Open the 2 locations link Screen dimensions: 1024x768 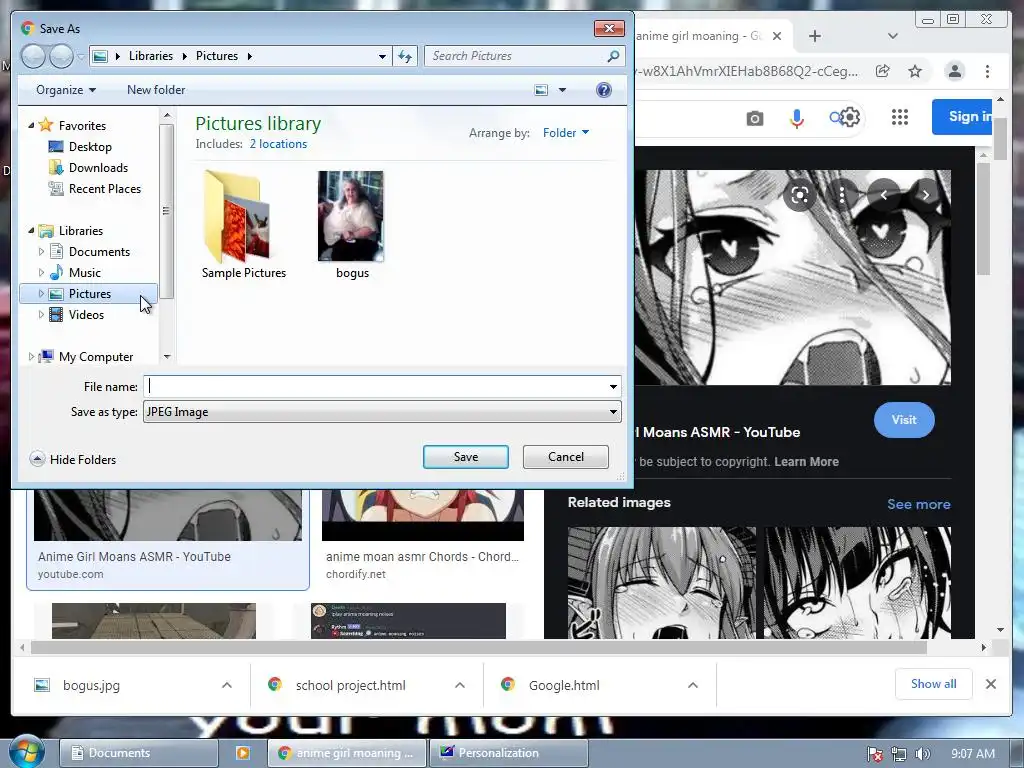278,144
